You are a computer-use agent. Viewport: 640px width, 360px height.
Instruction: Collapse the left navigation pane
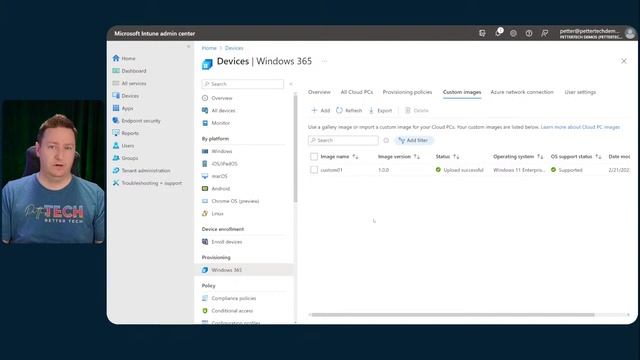(188, 47)
